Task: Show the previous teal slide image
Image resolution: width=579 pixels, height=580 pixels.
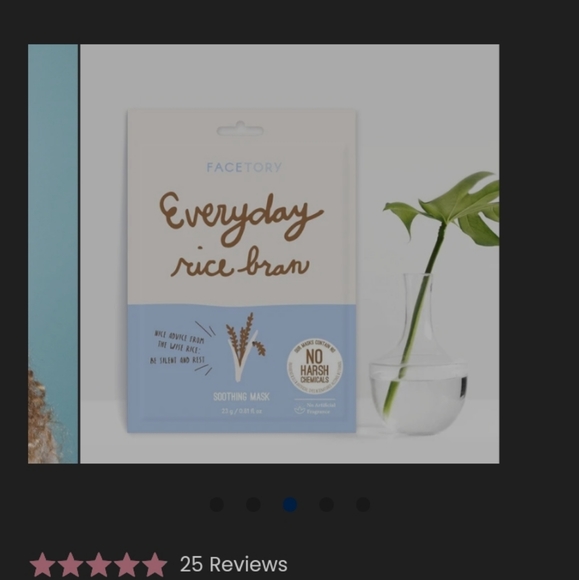Action: tap(53, 254)
